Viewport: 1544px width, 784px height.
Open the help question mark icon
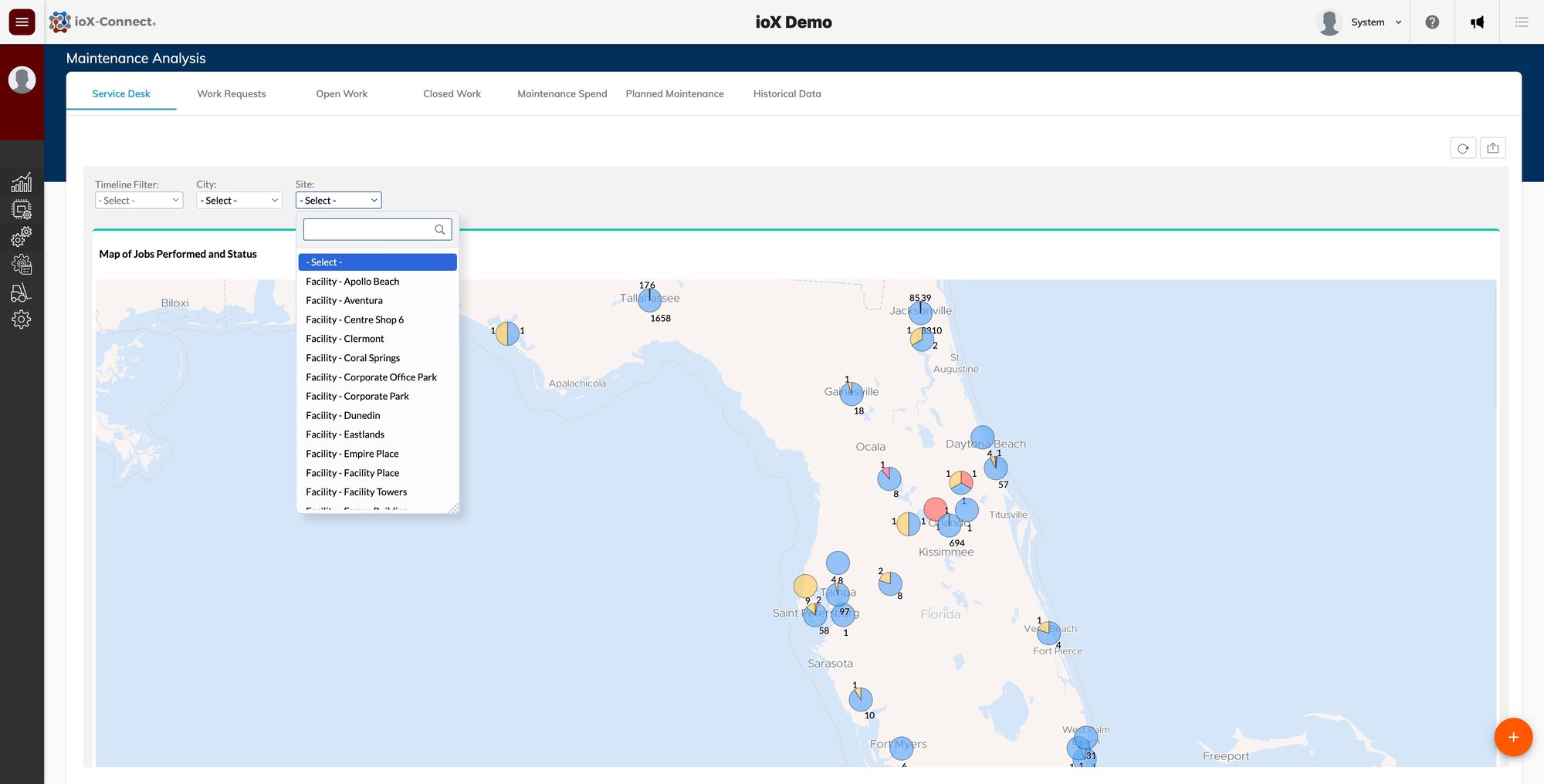[1432, 22]
